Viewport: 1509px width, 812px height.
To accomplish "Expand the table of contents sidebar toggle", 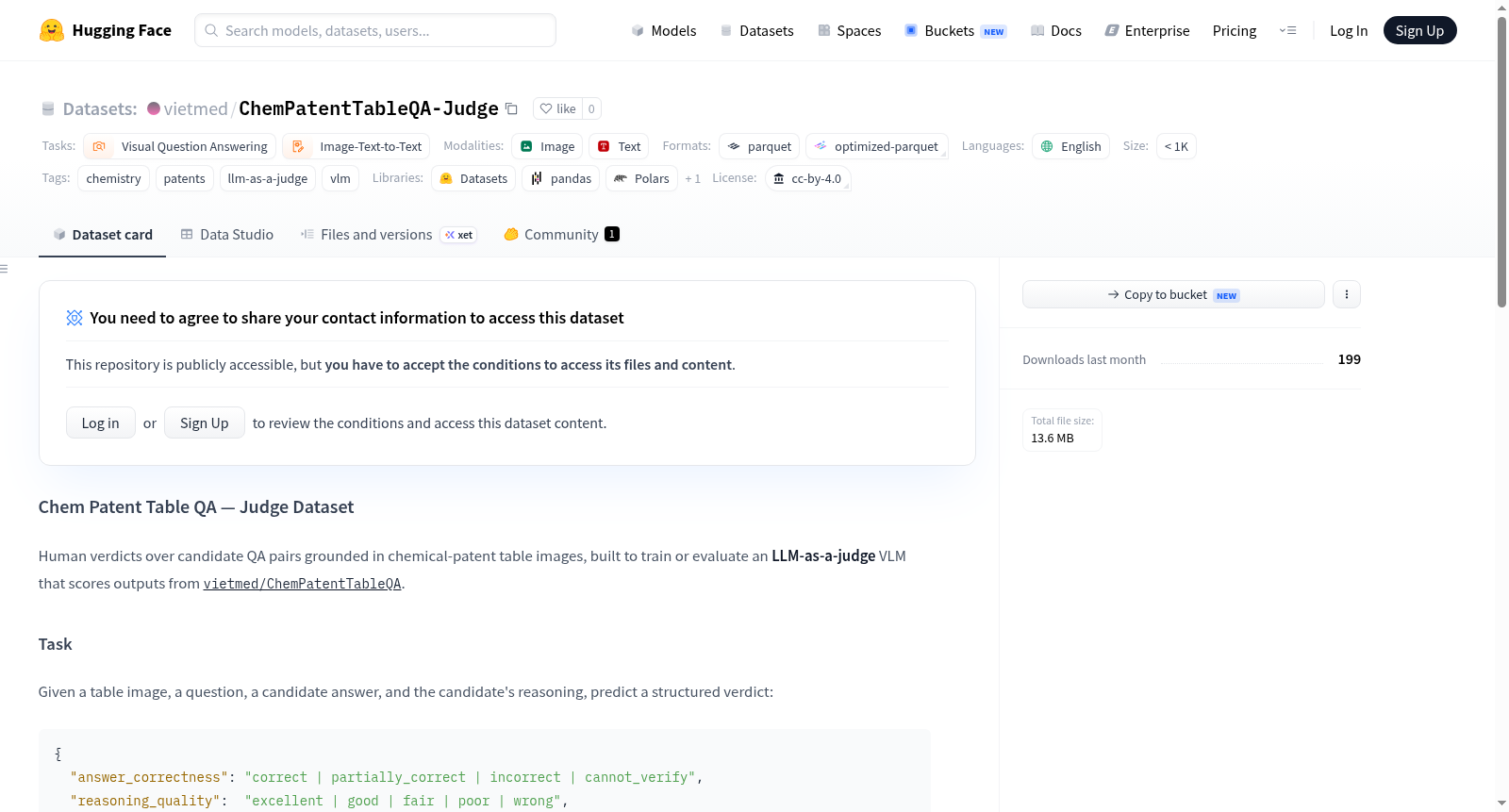I will pos(4,269).
